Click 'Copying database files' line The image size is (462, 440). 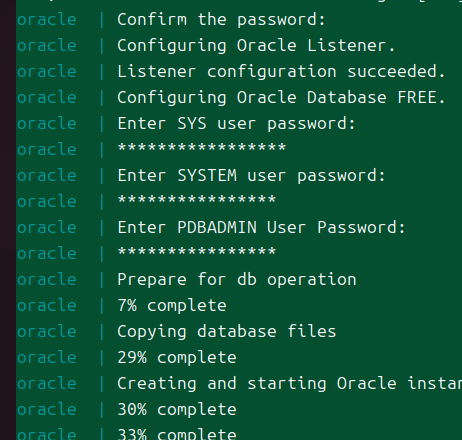[x=227, y=332]
